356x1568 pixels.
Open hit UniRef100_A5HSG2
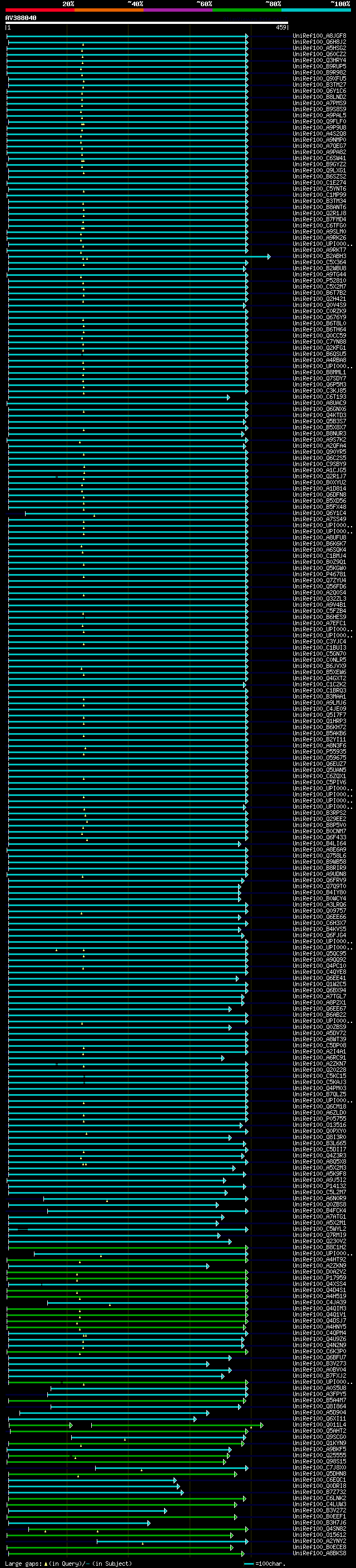tap(319, 48)
